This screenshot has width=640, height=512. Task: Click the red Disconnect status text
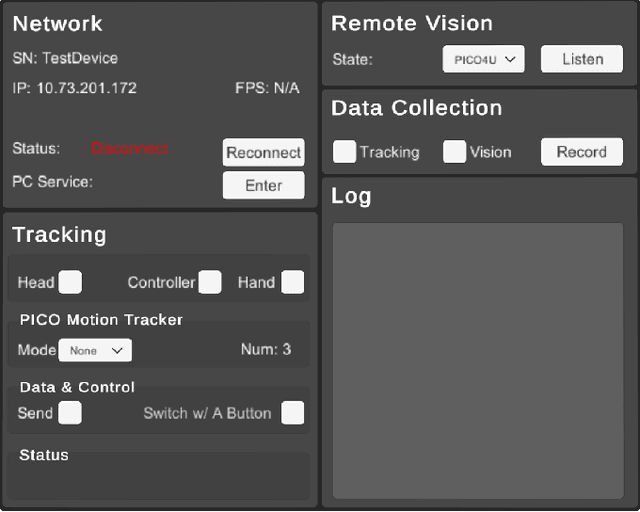[130, 149]
